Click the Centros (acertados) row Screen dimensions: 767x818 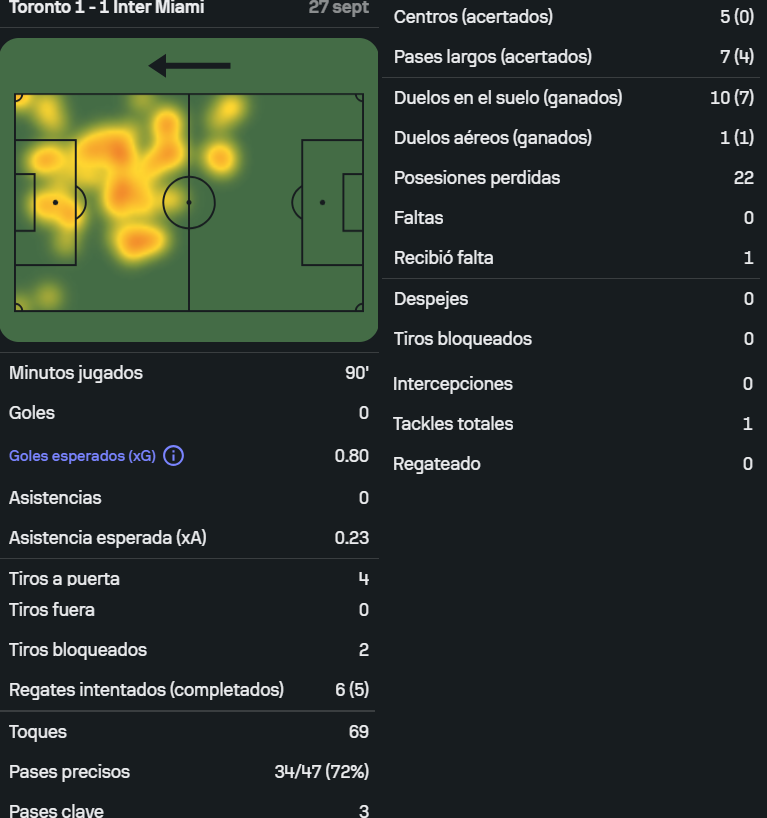[573, 17]
